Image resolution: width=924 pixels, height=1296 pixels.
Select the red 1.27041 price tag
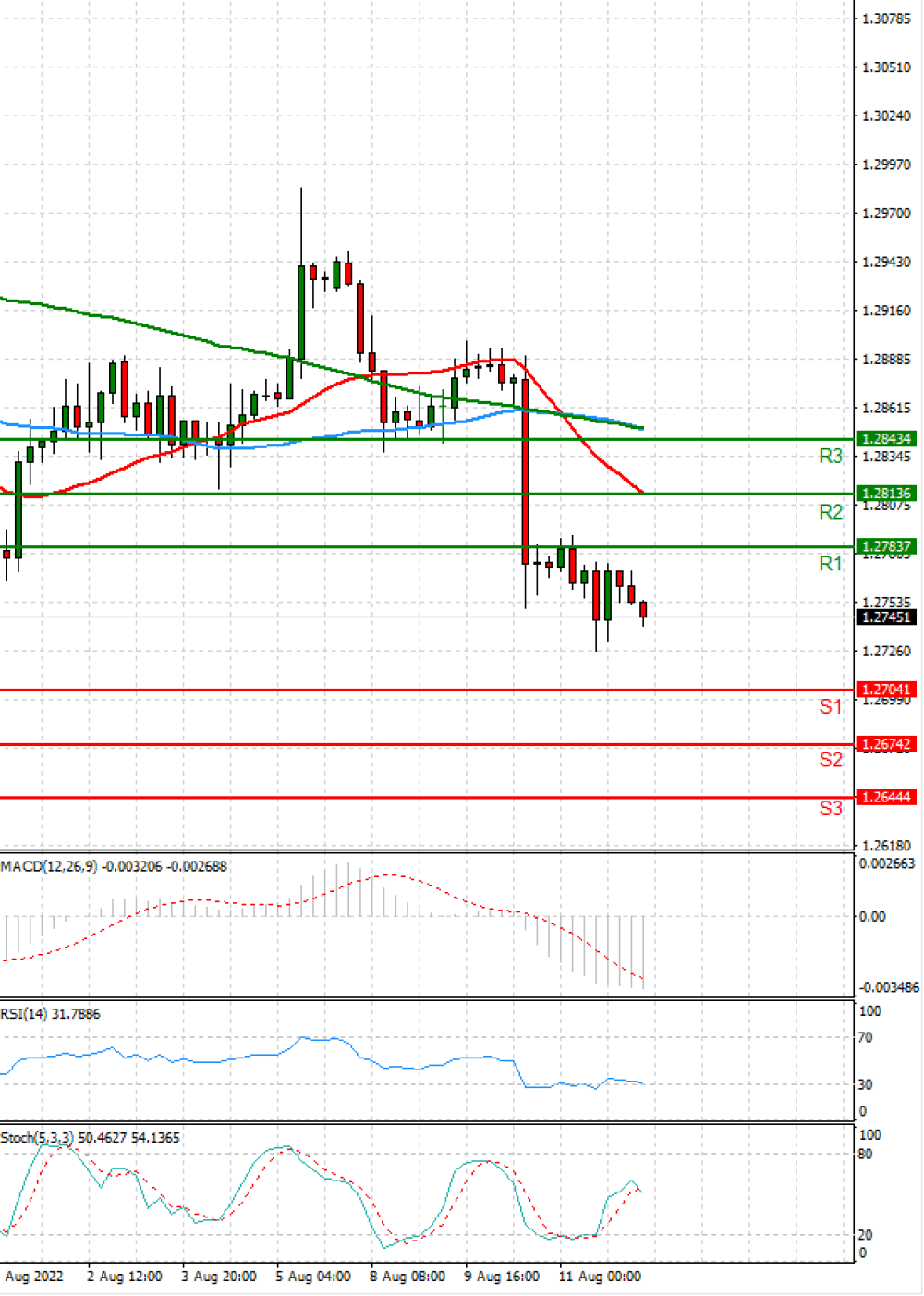(886, 690)
